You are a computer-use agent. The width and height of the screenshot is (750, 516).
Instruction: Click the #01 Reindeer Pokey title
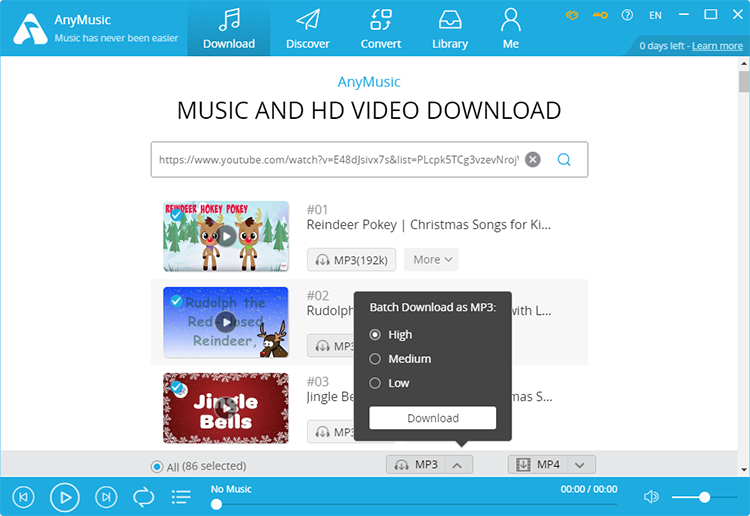(429, 225)
